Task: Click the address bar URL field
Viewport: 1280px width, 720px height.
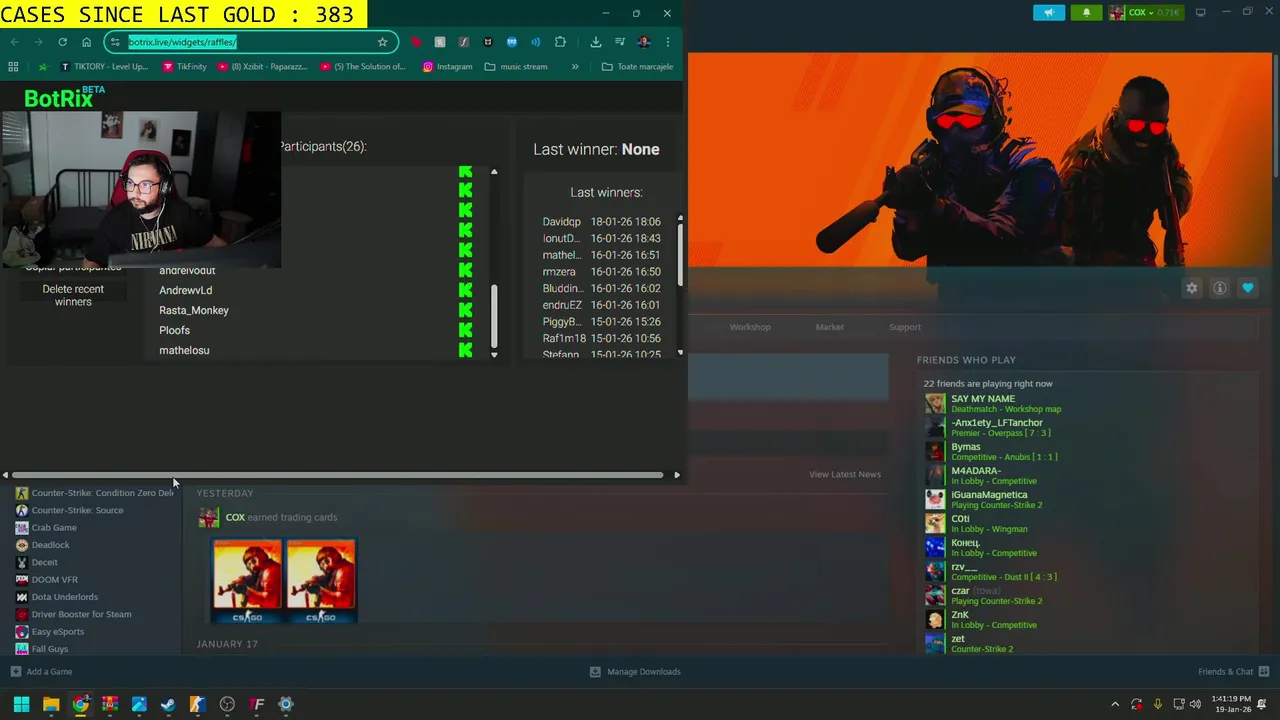Action: (x=250, y=42)
